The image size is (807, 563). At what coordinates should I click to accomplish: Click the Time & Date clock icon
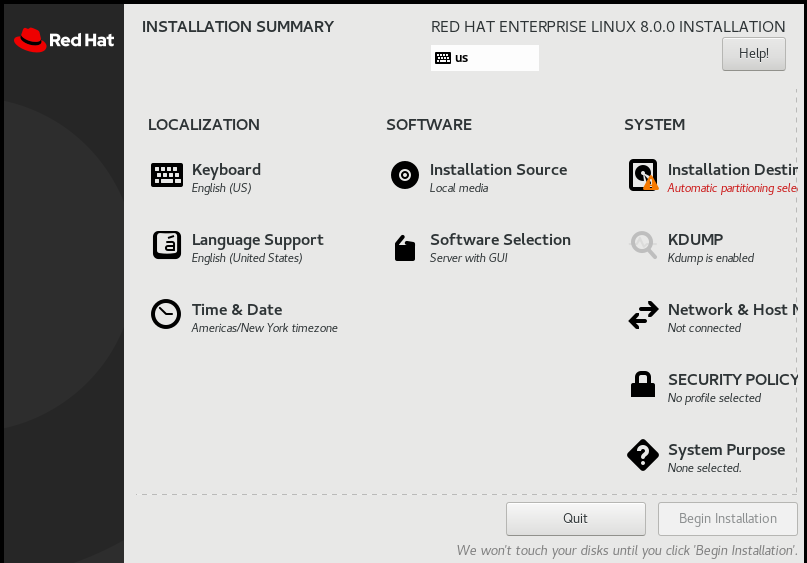tap(166, 314)
